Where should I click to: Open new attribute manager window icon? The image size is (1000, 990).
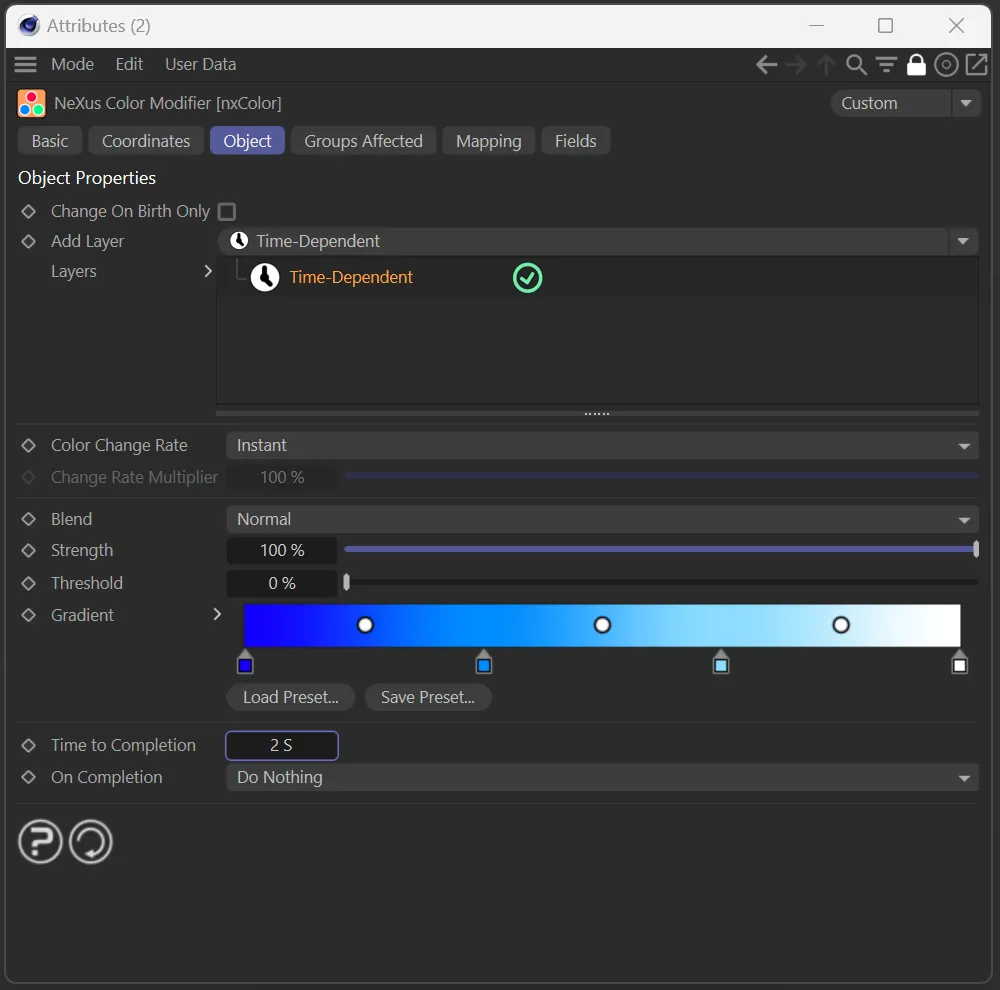click(975, 65)
